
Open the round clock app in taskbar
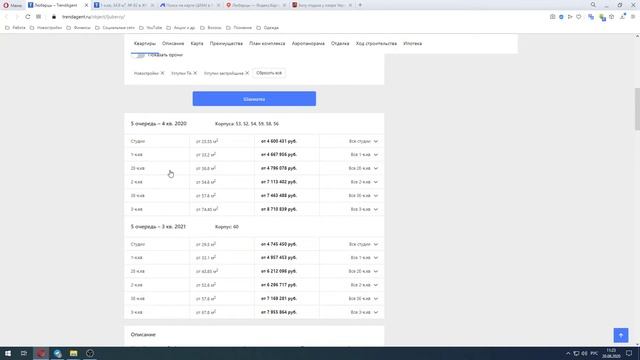(90, 353)
